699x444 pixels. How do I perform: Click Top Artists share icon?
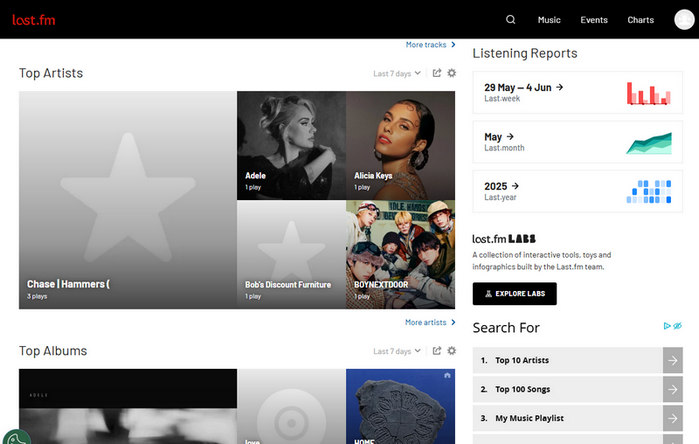437,73
